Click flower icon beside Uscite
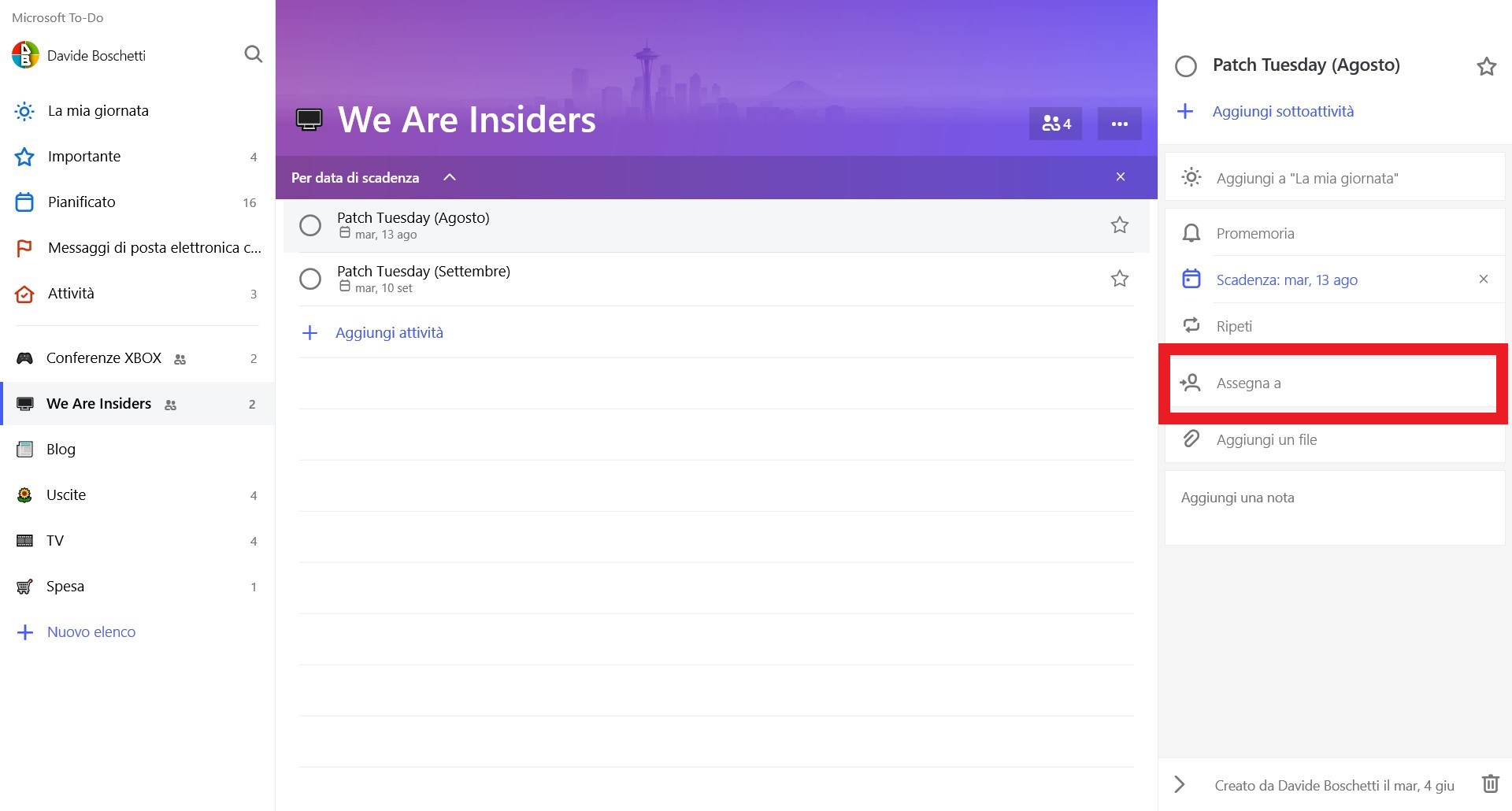1512x811 pixels. [x=25, y=495]
